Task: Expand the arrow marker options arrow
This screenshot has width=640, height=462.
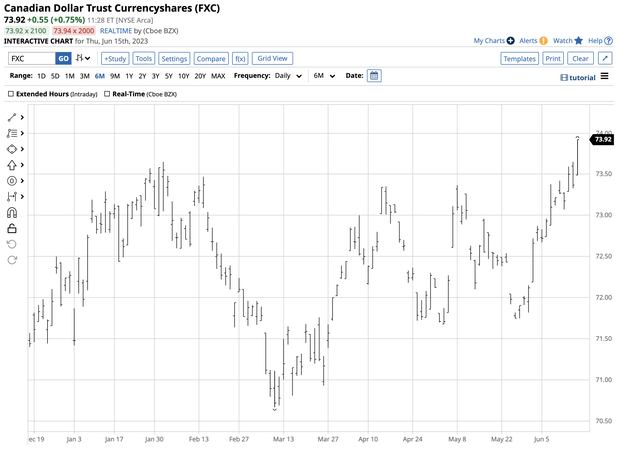Action: tap(22, 165)
